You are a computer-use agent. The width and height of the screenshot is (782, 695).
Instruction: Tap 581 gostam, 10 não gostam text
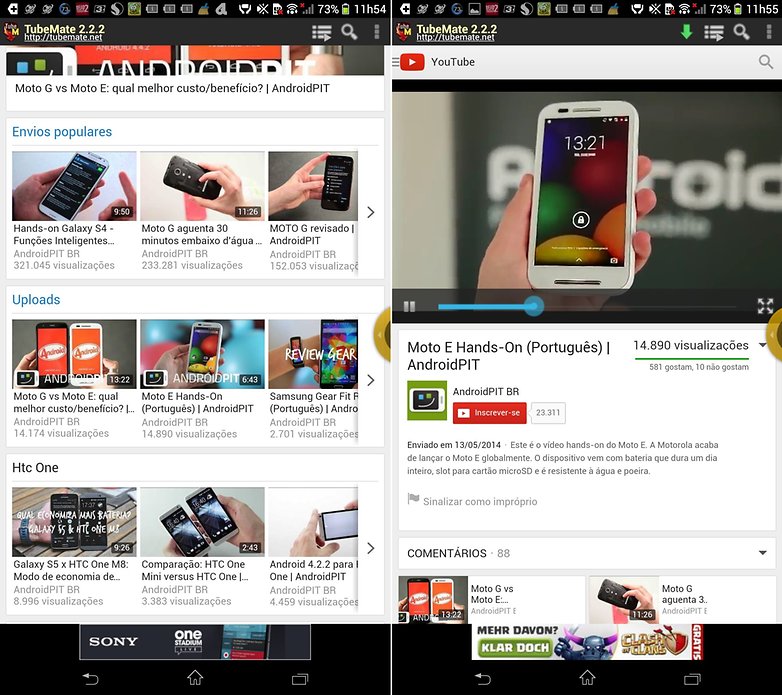(x=699, y=367)
